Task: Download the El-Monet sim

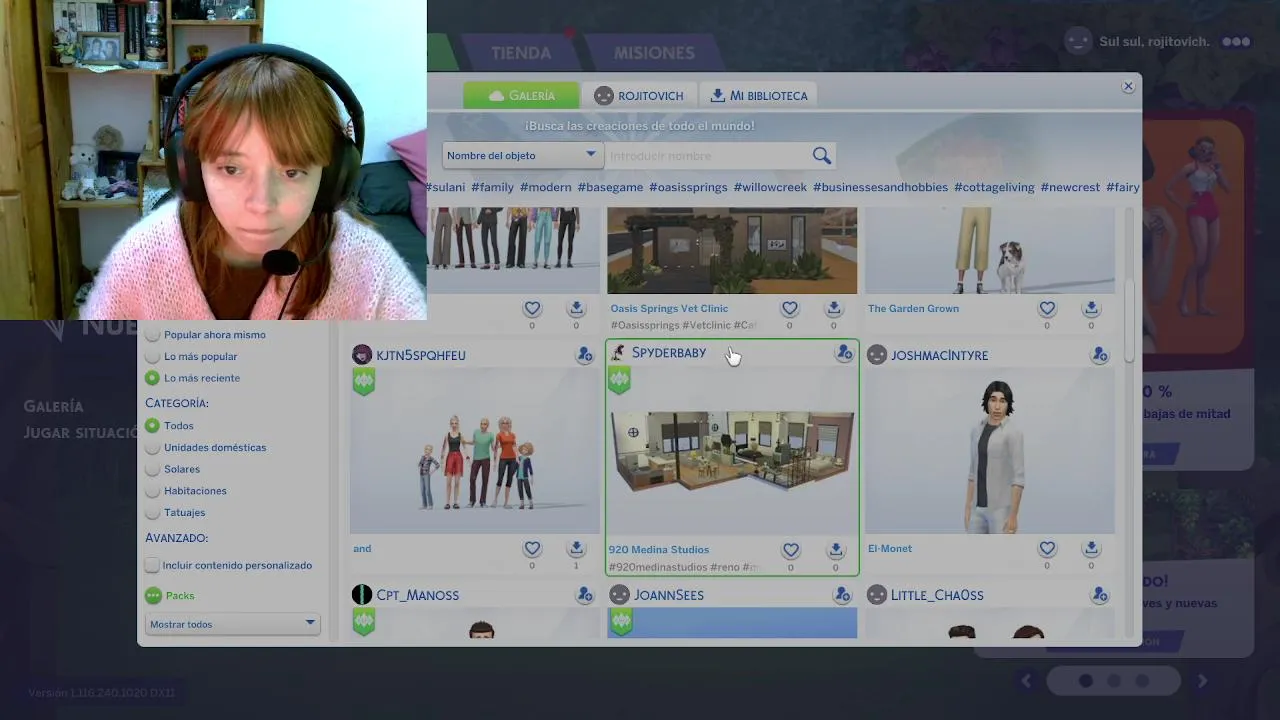Action: coord(1091,549)
